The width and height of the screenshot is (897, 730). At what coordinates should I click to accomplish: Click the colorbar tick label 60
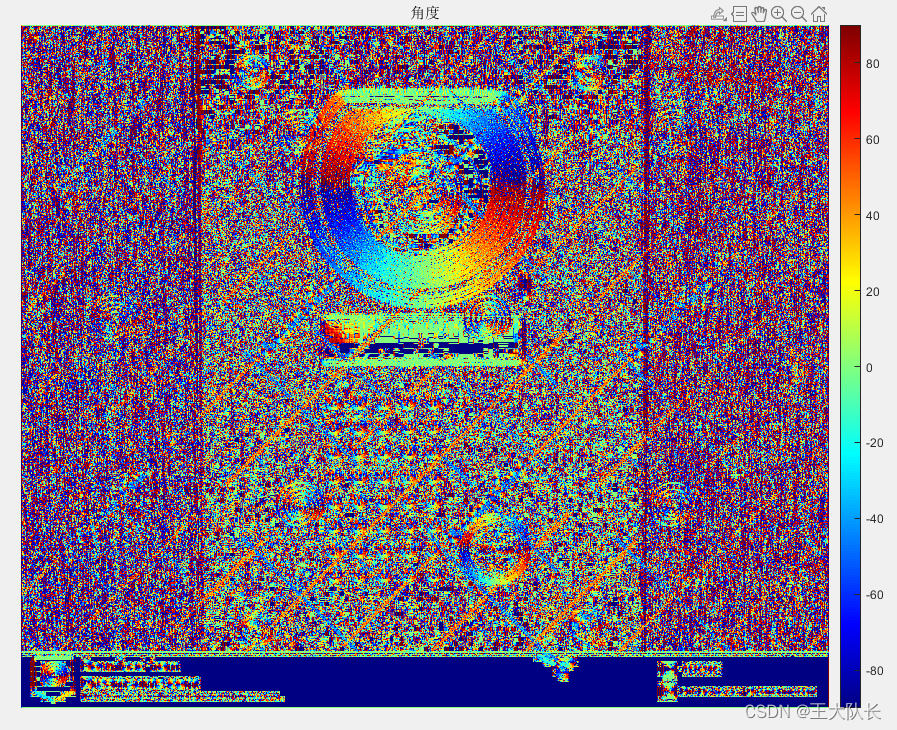point(872,140)
